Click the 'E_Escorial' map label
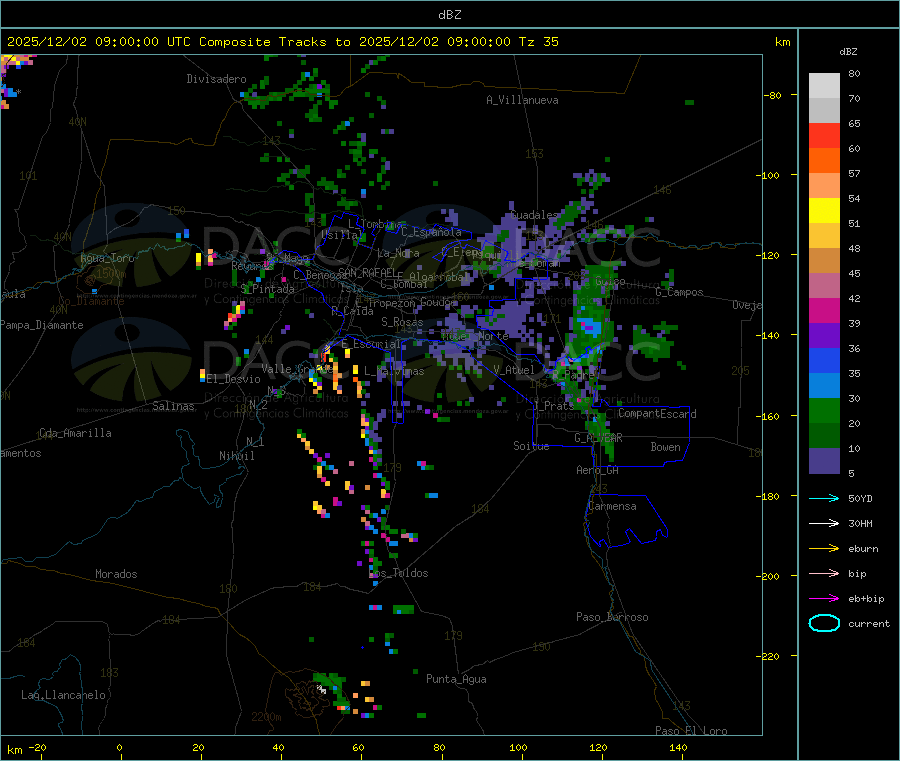This screenshot has width=900, height=761. tap(371, 344)
